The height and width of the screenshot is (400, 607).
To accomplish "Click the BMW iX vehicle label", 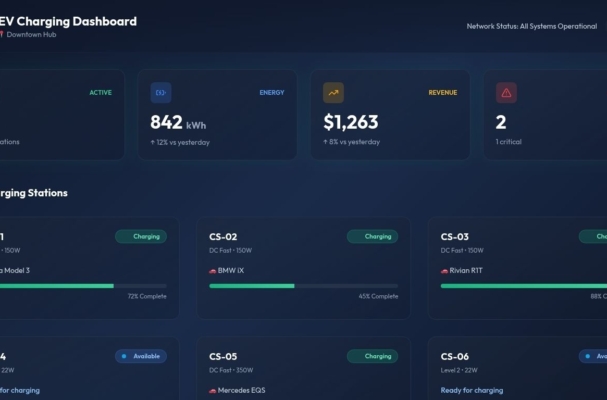I will point(231,271).
